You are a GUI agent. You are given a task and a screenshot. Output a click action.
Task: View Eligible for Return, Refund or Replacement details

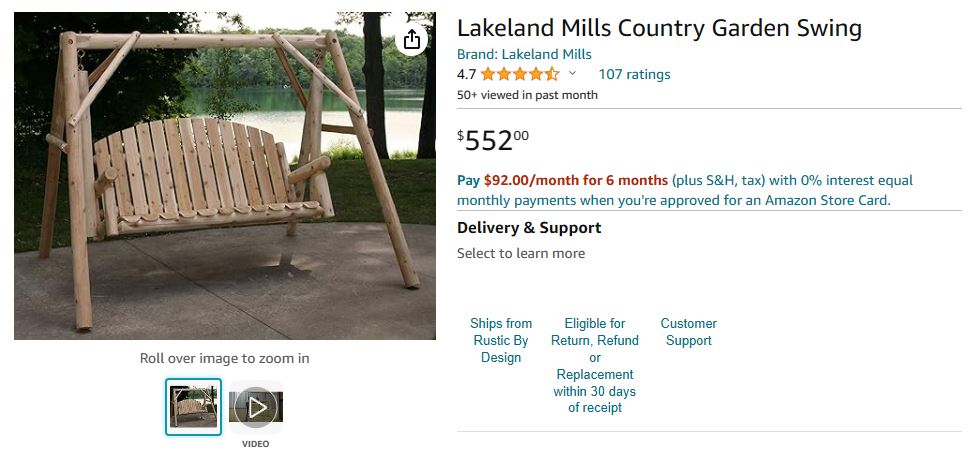tap(595, 365)
